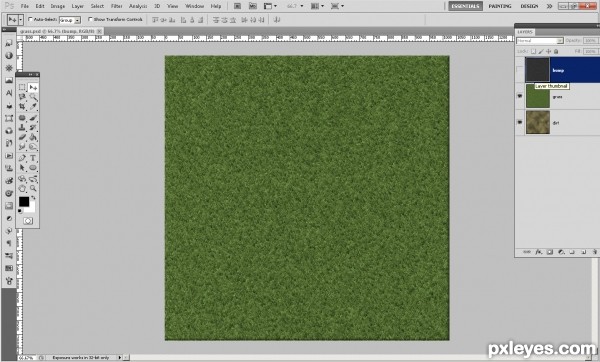Open the Analysis menu
This screenshot has height=362, width=600.
[138, 6]
